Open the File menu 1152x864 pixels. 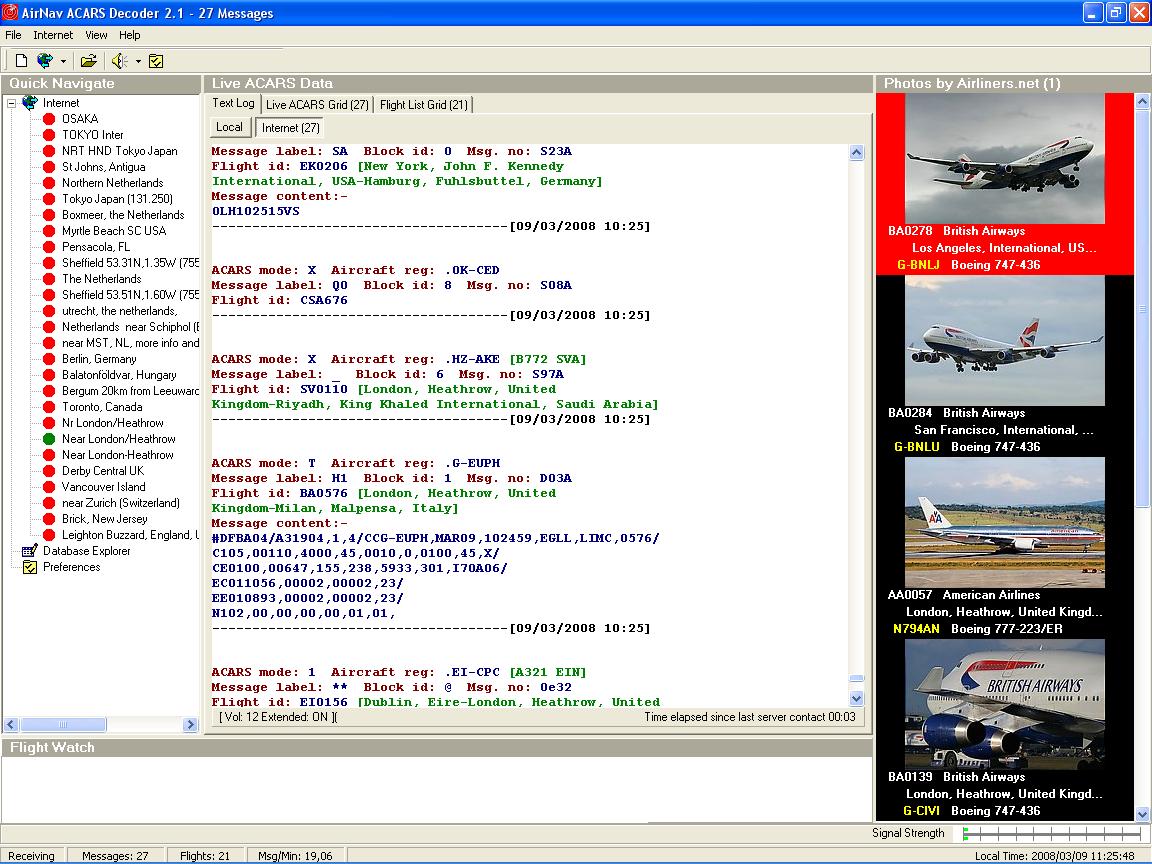(x=13, y=35)
